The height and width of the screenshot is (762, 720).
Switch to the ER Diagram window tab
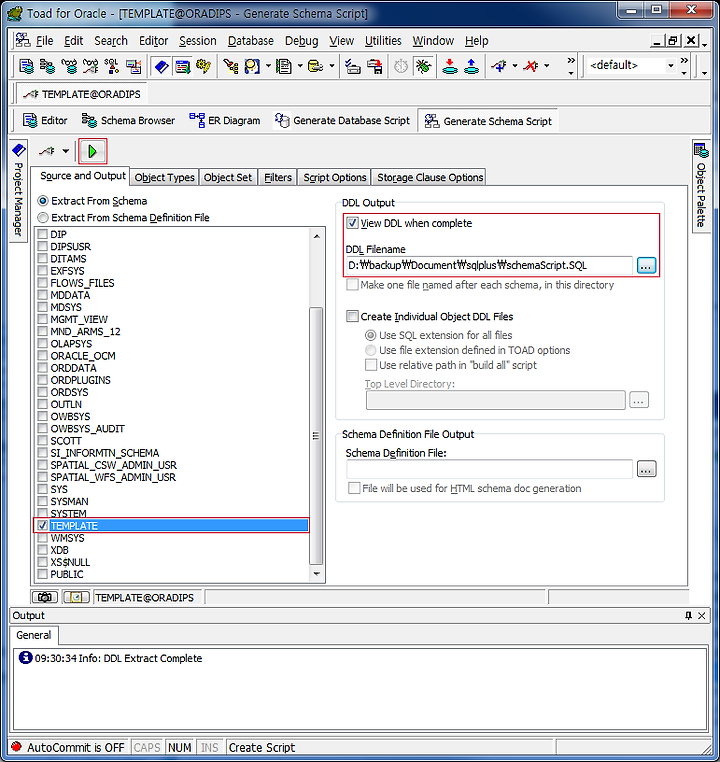(x=224, y=121)
